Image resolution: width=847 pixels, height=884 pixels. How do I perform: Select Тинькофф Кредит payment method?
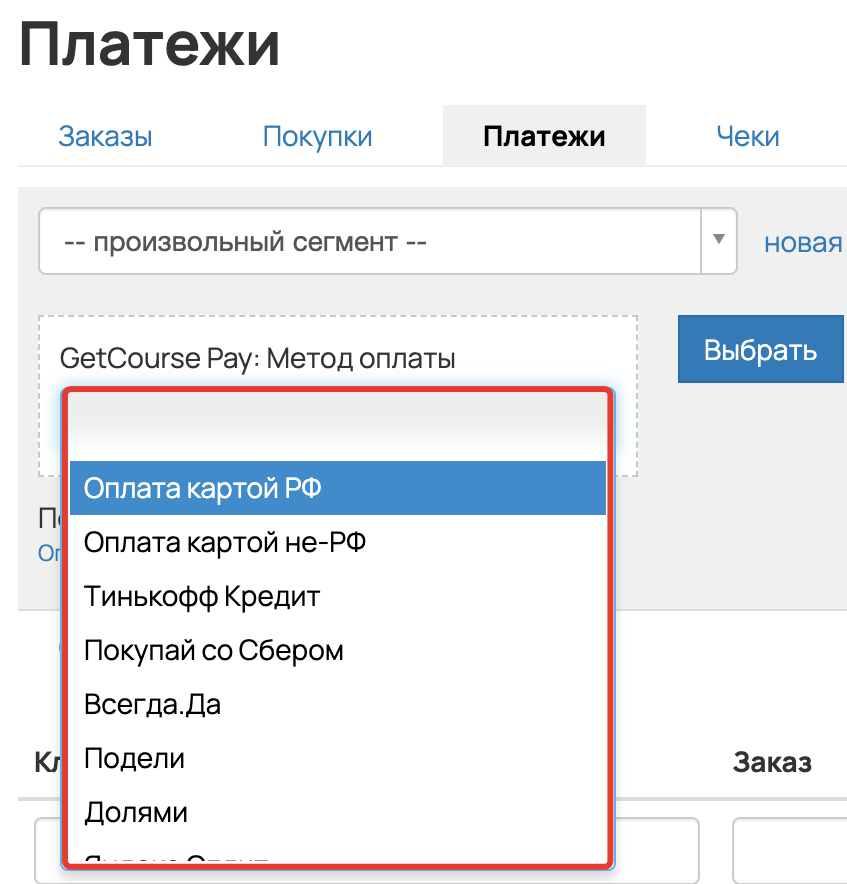338,596
